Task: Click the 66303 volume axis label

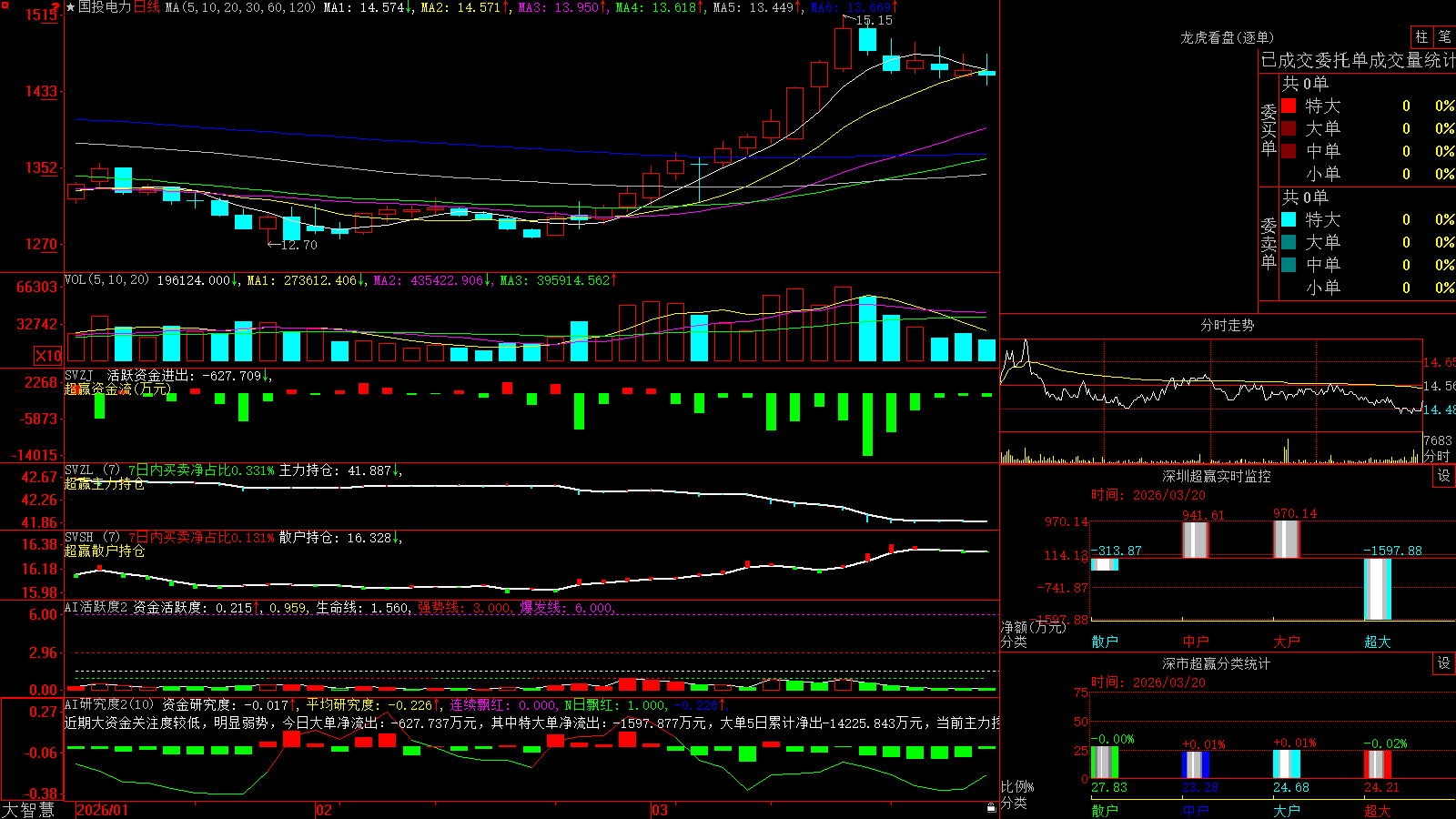Action: tap(37, 287)
